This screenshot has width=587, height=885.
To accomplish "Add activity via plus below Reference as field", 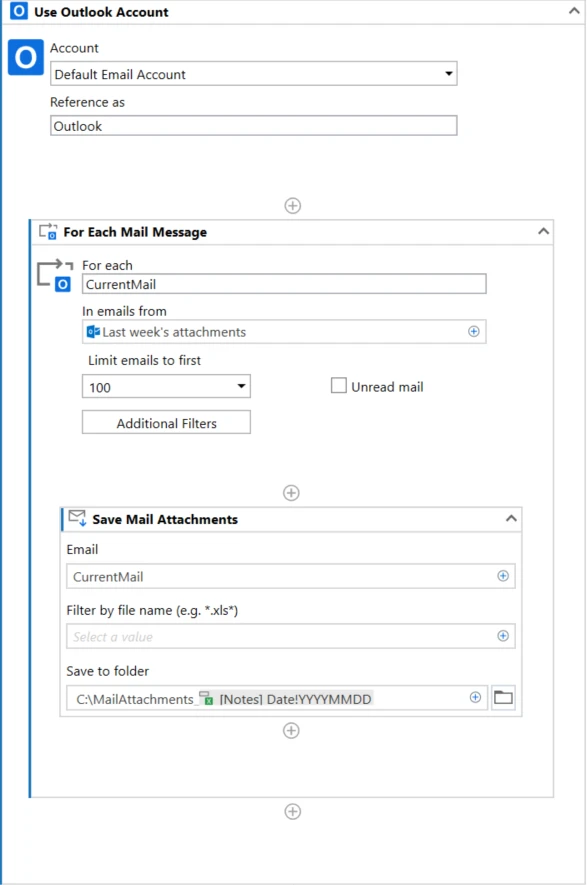I will click(292, 205).
